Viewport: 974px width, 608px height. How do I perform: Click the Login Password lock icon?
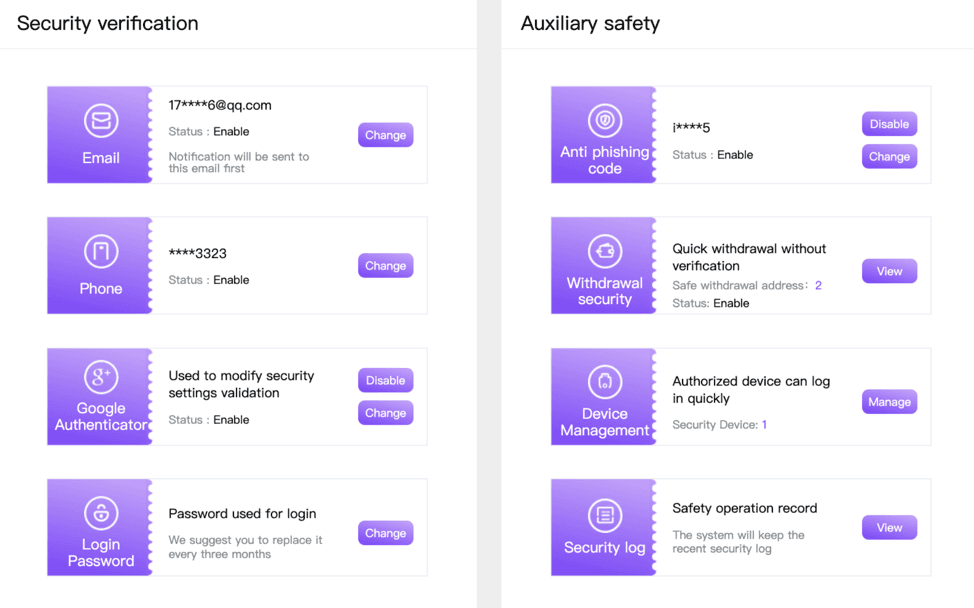(101, 513)
